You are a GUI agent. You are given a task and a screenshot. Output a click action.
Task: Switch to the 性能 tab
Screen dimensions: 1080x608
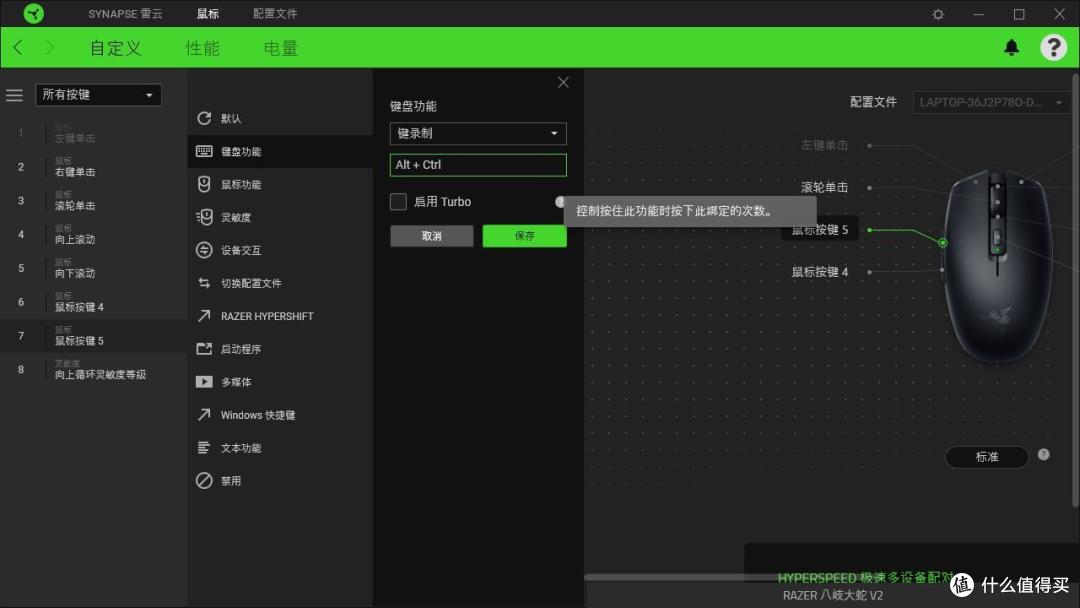202,48
